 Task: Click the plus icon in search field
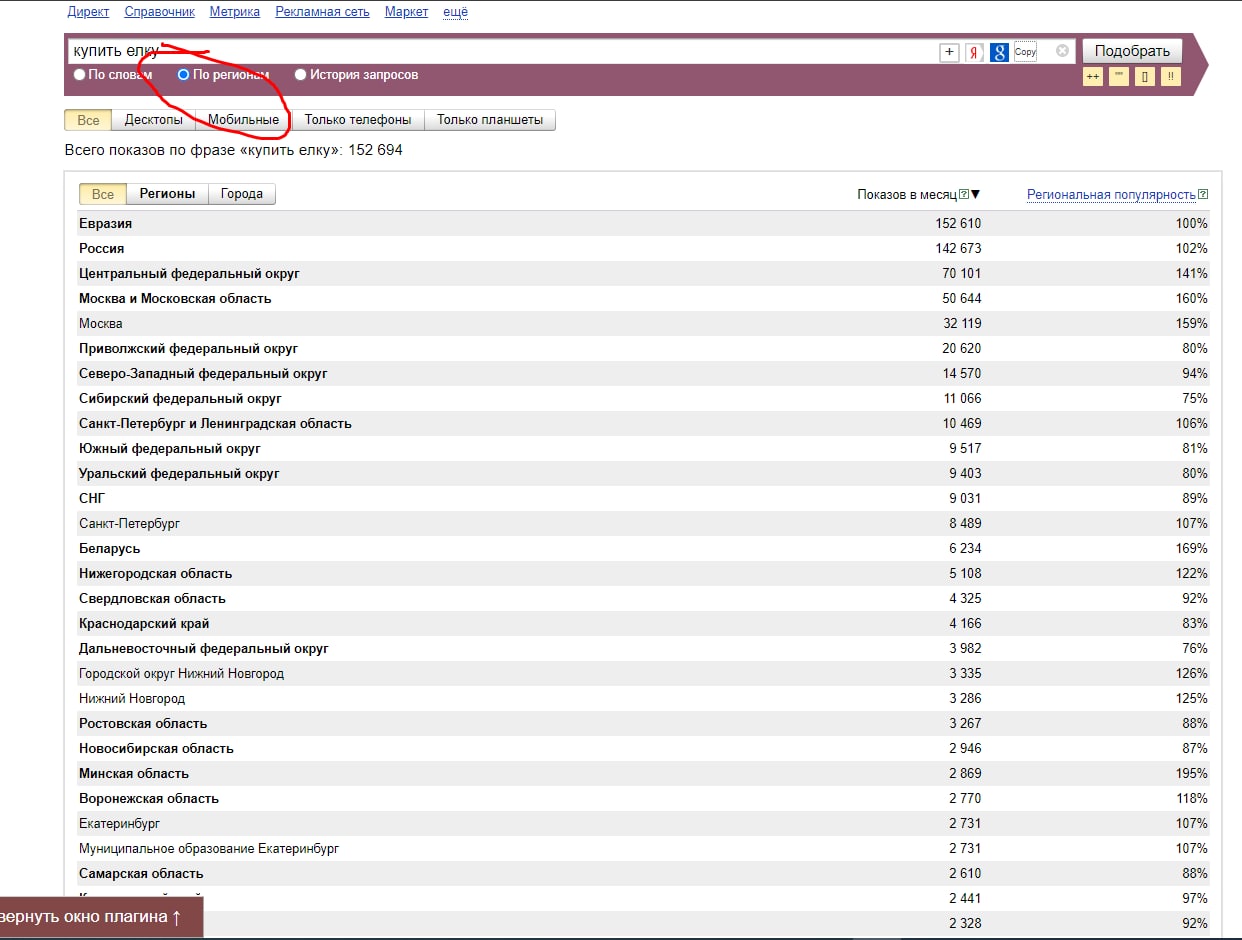coord(949,52)
